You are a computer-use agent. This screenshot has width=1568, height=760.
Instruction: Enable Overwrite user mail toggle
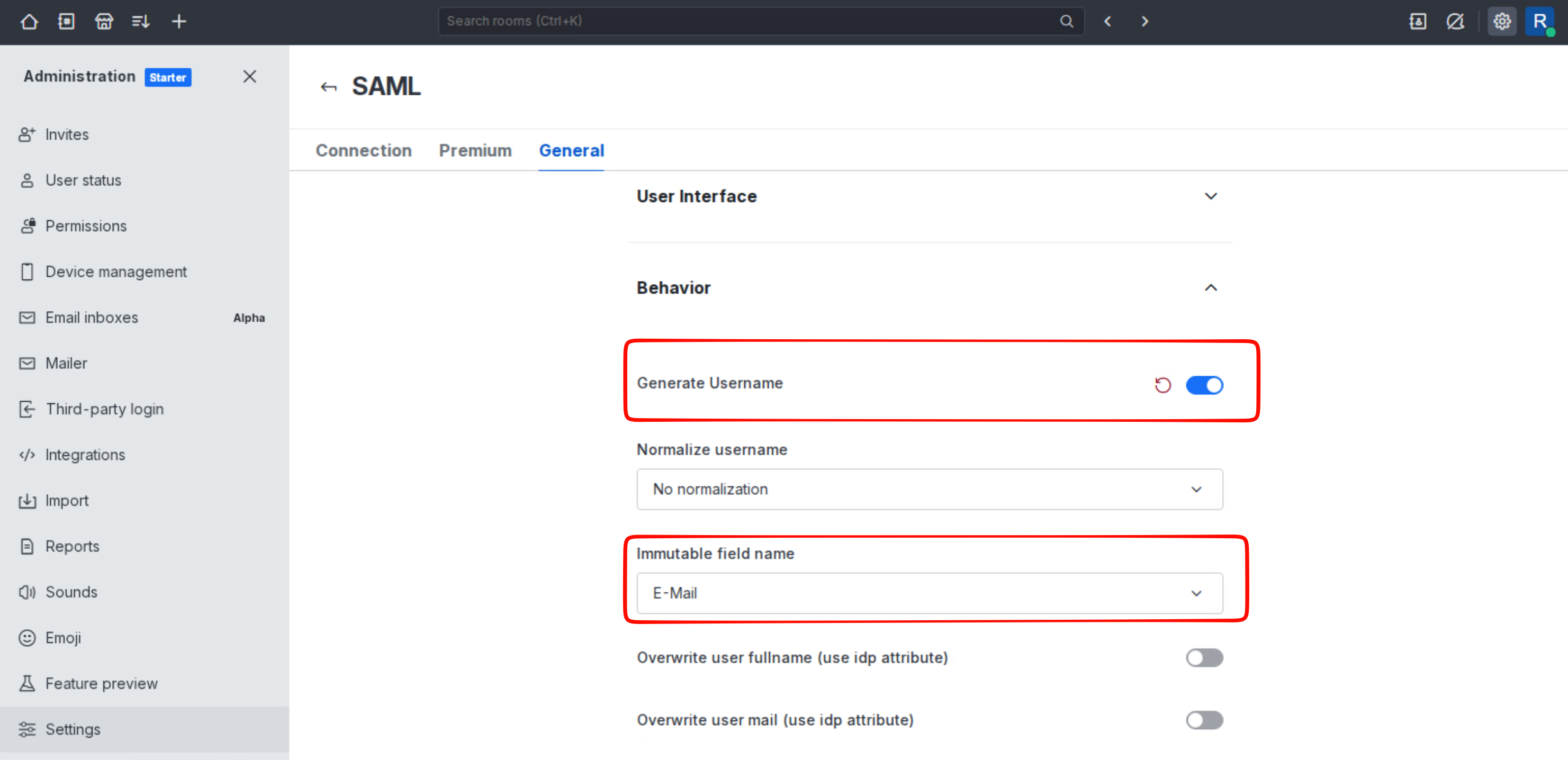[x=1204, y=720]
